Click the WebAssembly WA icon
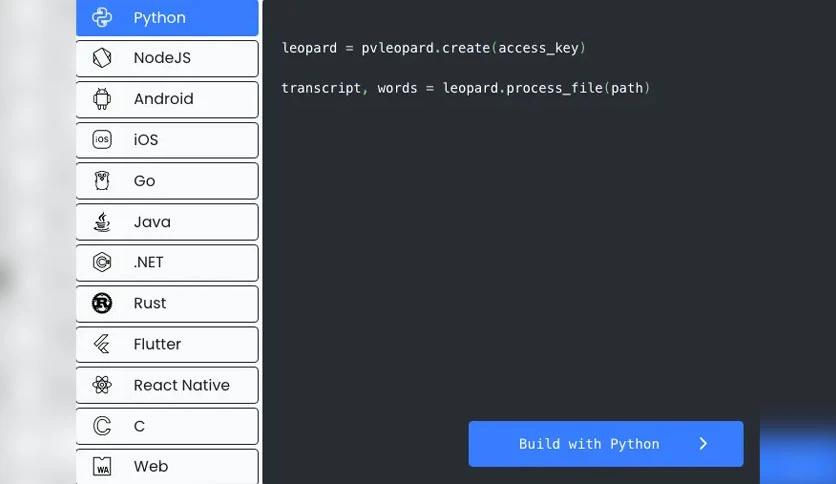Screen dimensions: 836x484 pos(102,466)
